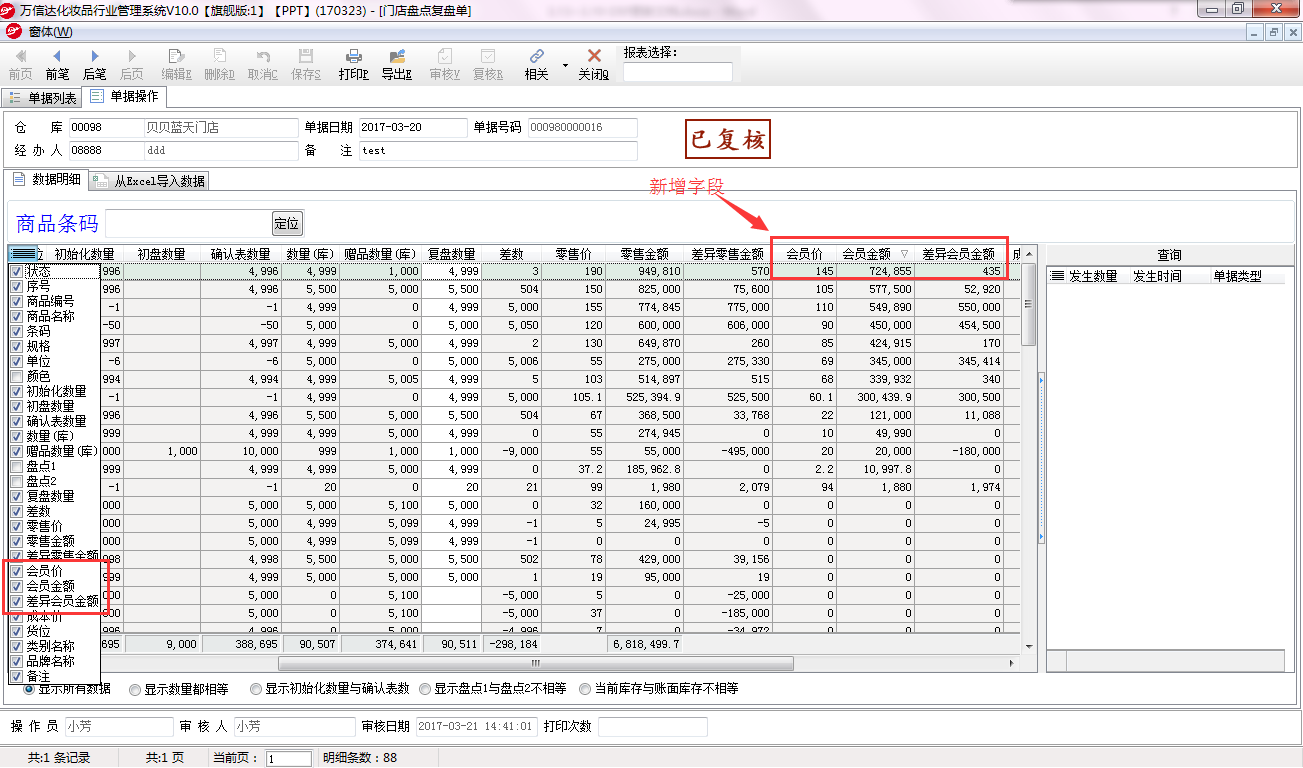Screen dimensions: 1303x768
Task: Toggle the 会员价 column checkbox
Action: click(16, 571)
